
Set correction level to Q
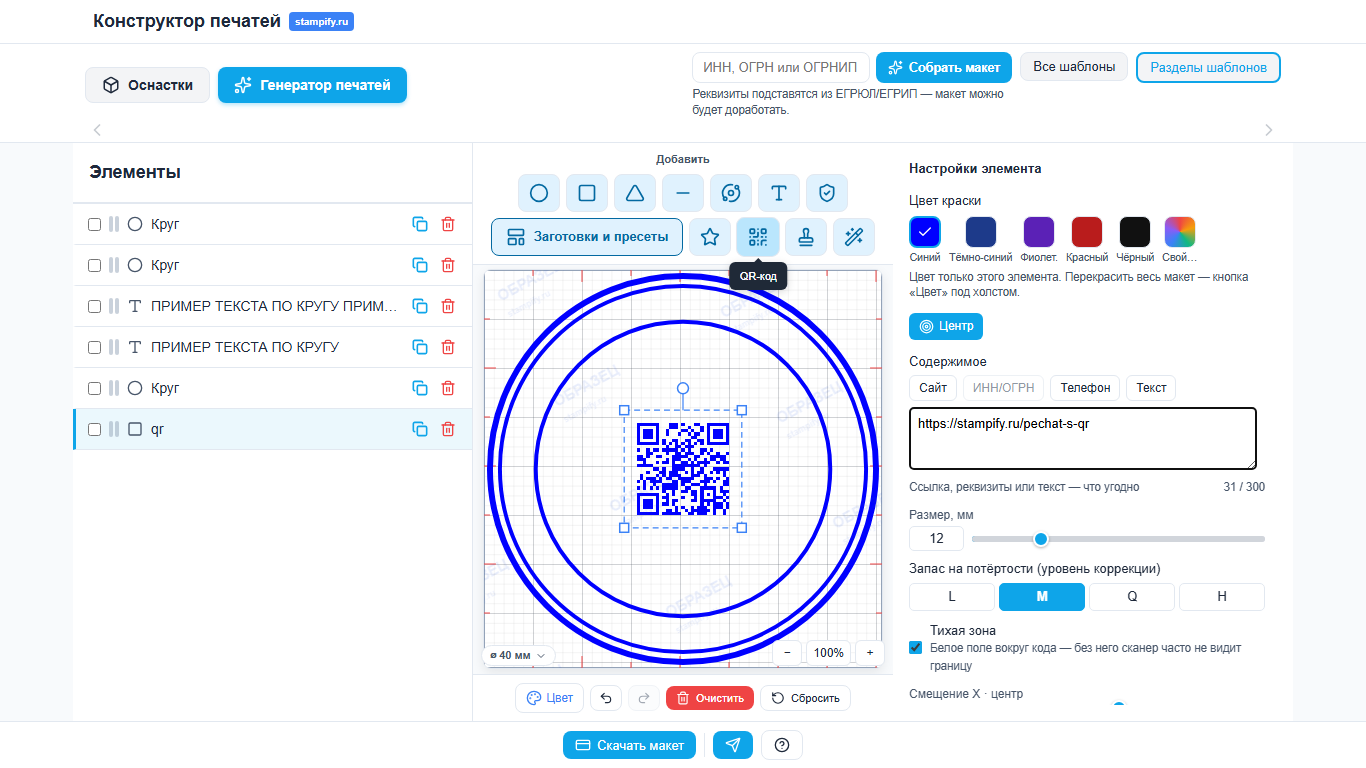click(1132, 597)
